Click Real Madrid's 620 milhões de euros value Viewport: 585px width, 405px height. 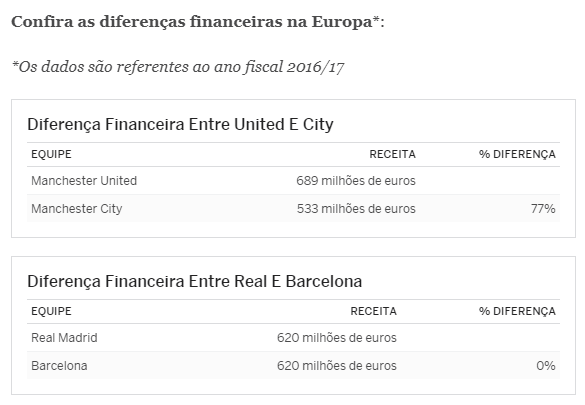pyautogui.click(x=337, y=338)
